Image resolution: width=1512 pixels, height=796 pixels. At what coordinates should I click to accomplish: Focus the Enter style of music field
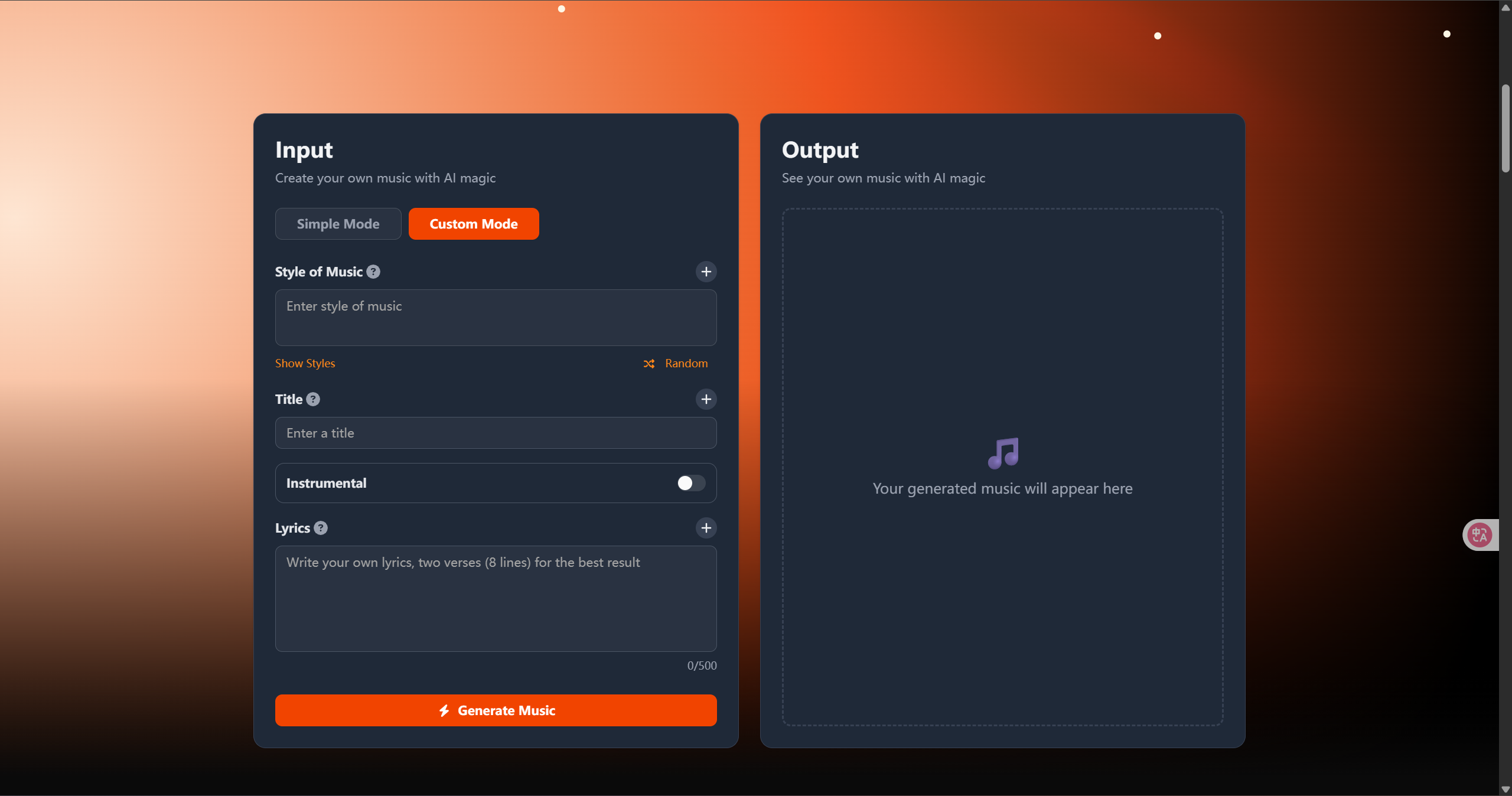(x=496, y=318)
